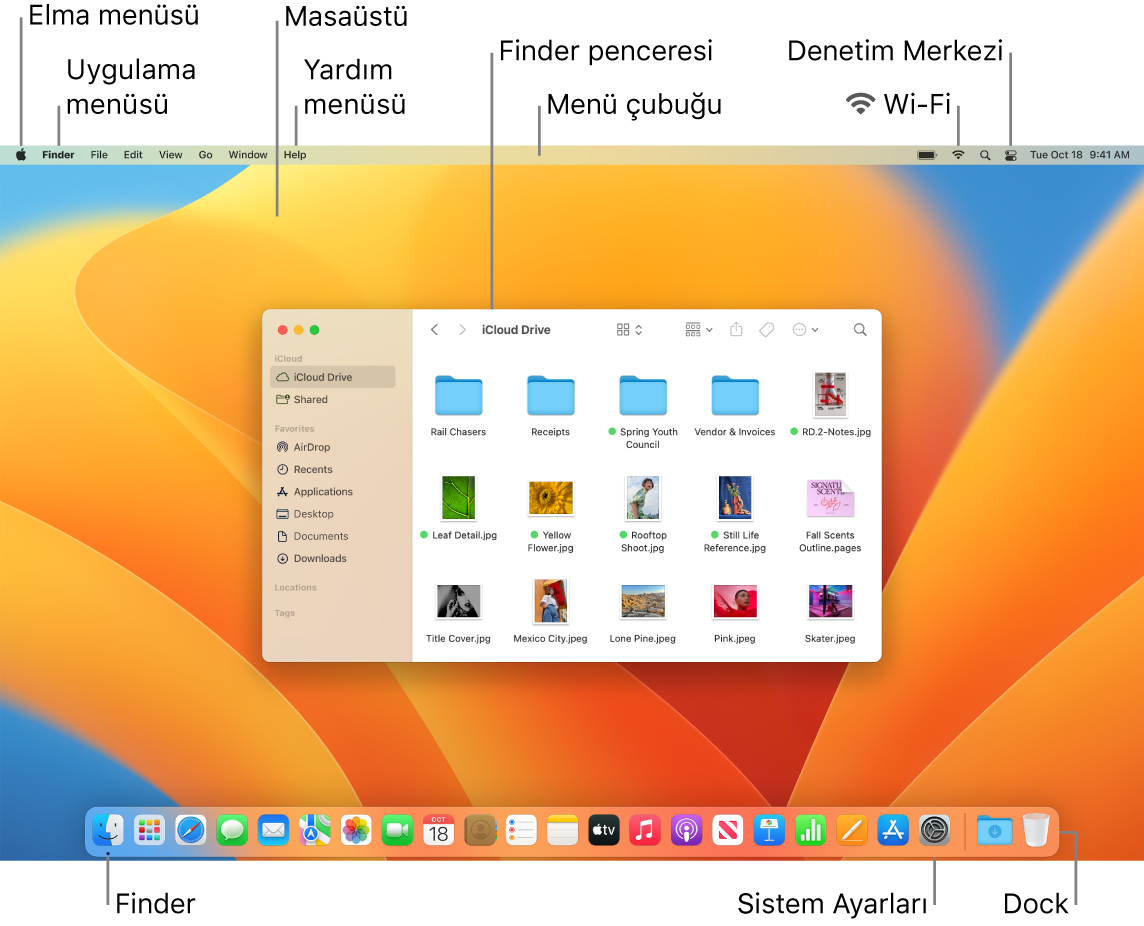Launch Safari from the Dock
This screenshot has height=926, width=1144.
click(190, 830)
